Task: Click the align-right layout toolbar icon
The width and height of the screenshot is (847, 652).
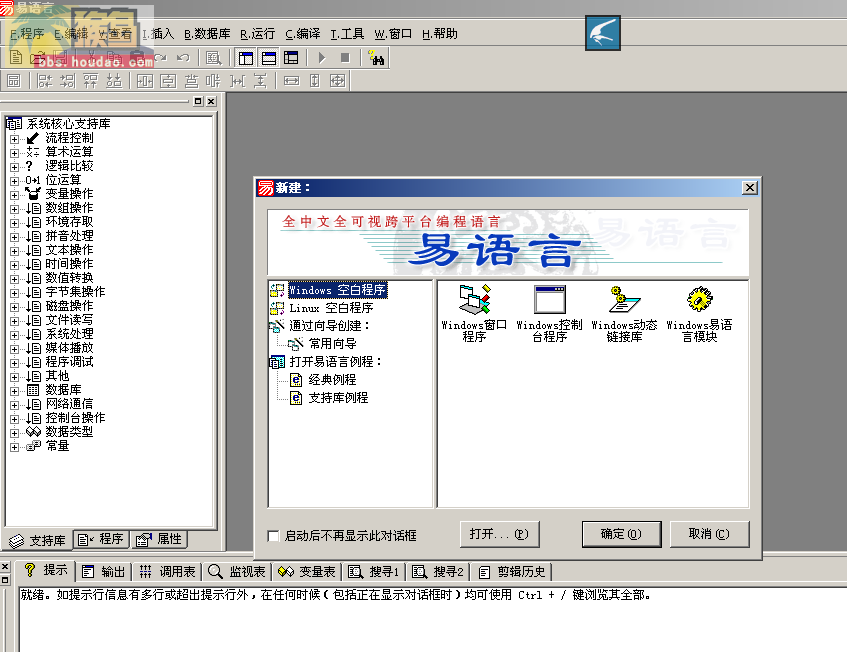Action: coord(67,81)
